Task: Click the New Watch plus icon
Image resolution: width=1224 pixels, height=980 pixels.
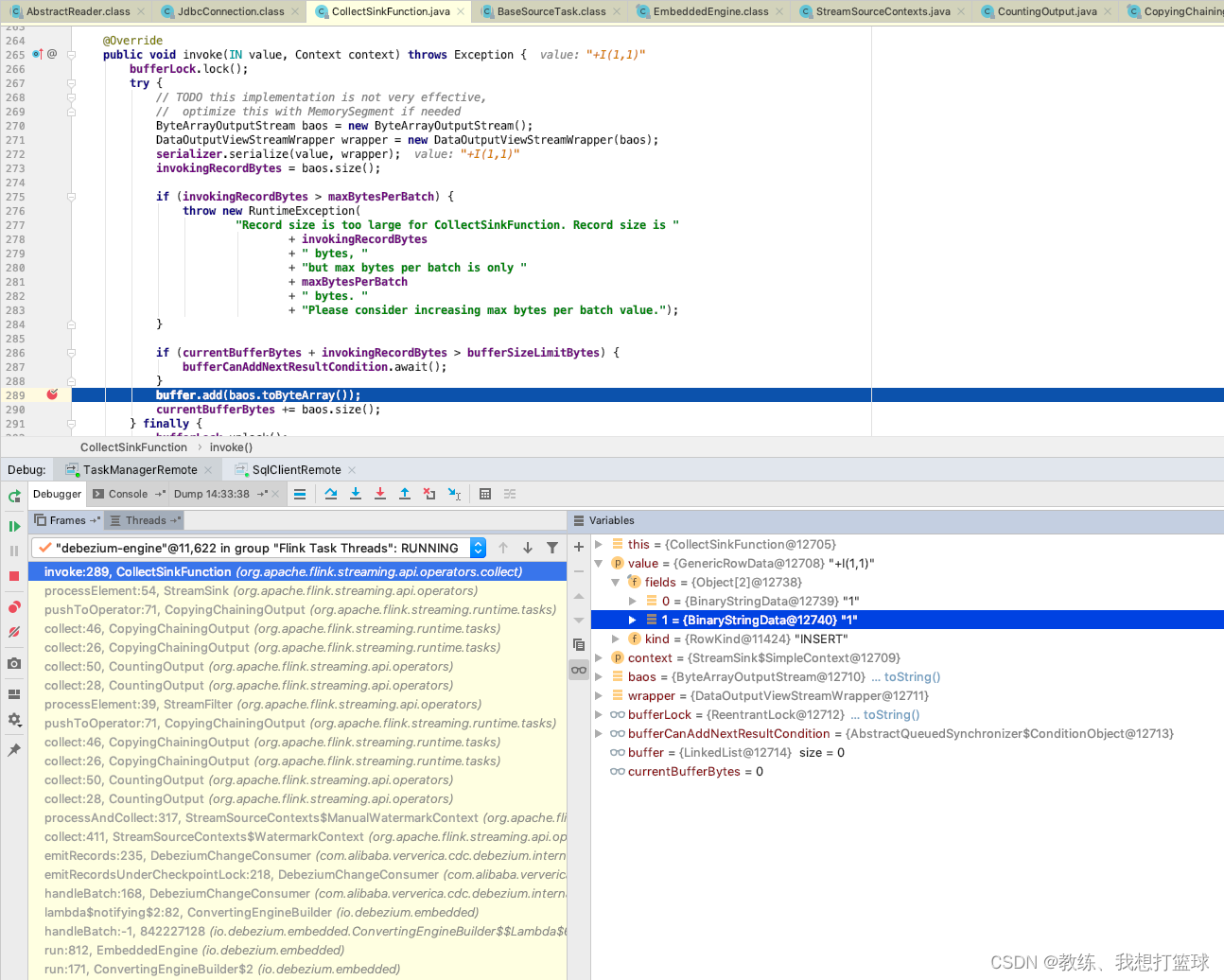Action: [x=579, y=547]
